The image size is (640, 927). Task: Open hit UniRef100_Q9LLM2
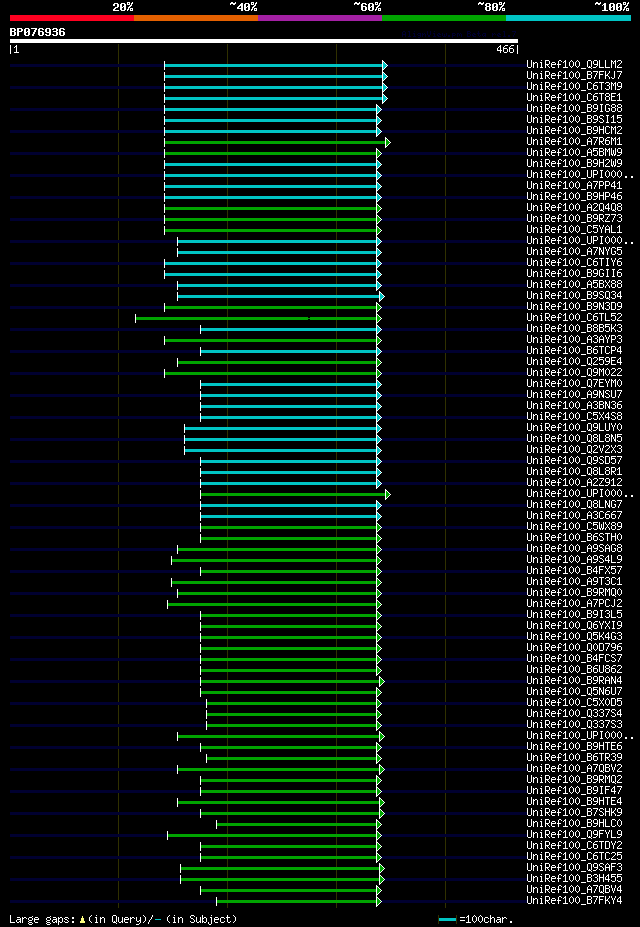[574, 64]
